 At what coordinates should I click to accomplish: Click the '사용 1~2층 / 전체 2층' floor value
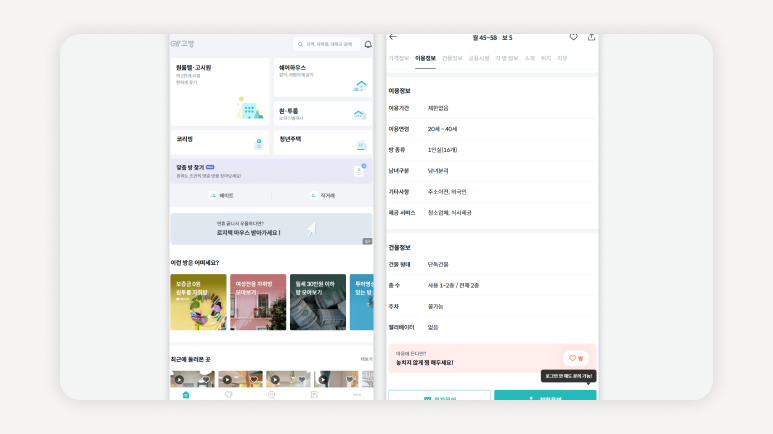[x=453, y=286]
